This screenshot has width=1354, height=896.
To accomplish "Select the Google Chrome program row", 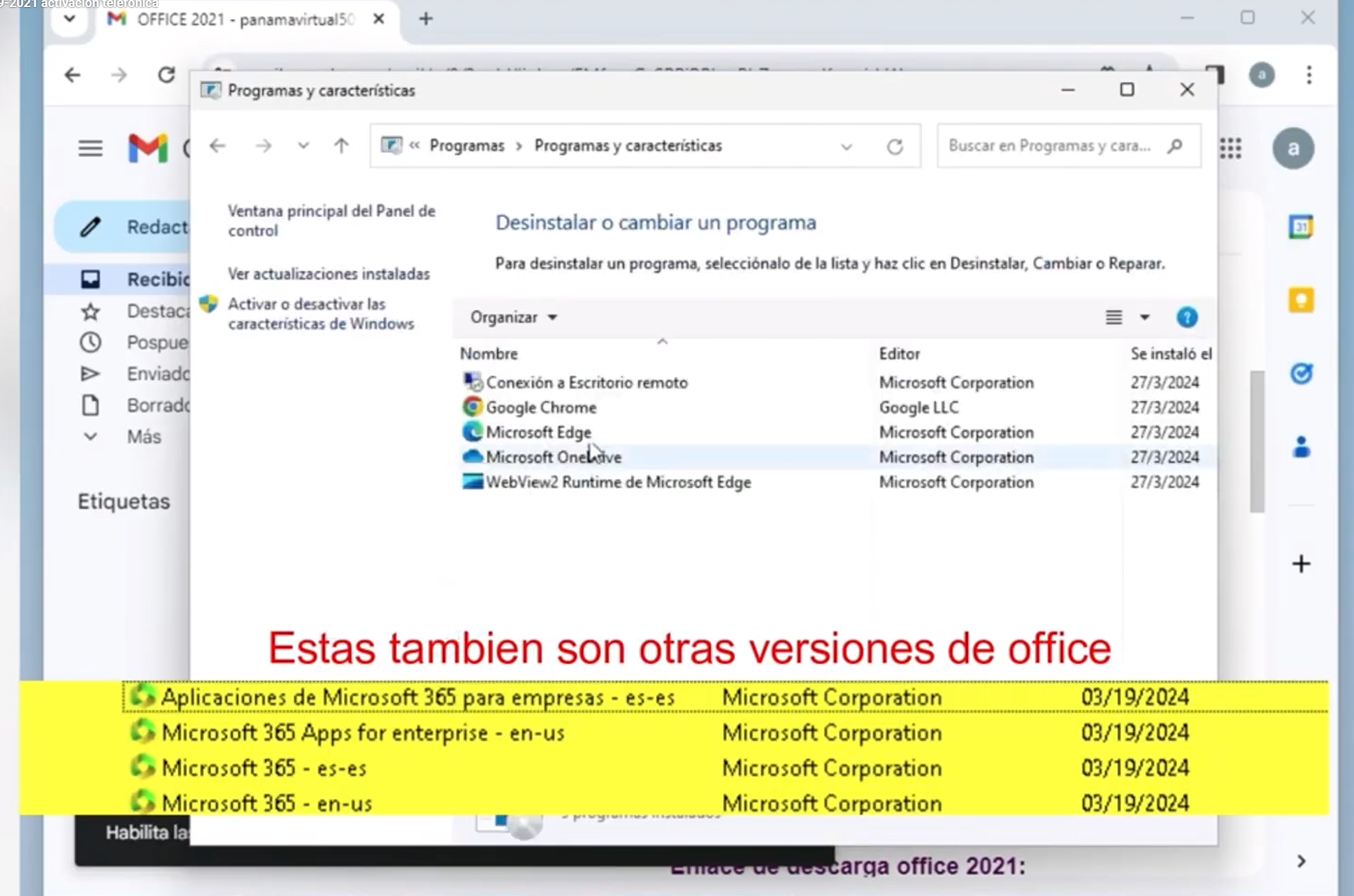I will pos(835,407).
